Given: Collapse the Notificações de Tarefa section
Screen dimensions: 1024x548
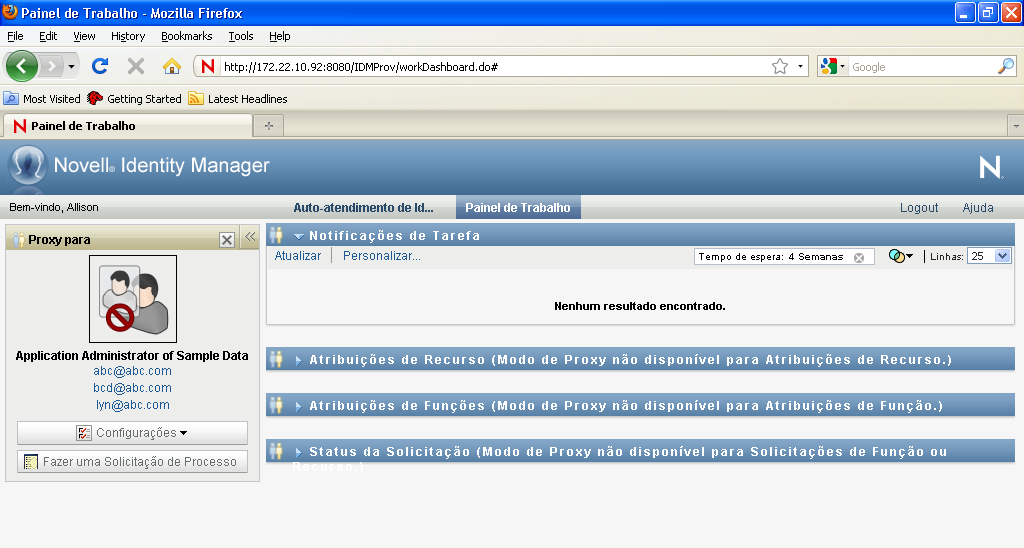Looking at the screenshot, I should coord(298,236).
